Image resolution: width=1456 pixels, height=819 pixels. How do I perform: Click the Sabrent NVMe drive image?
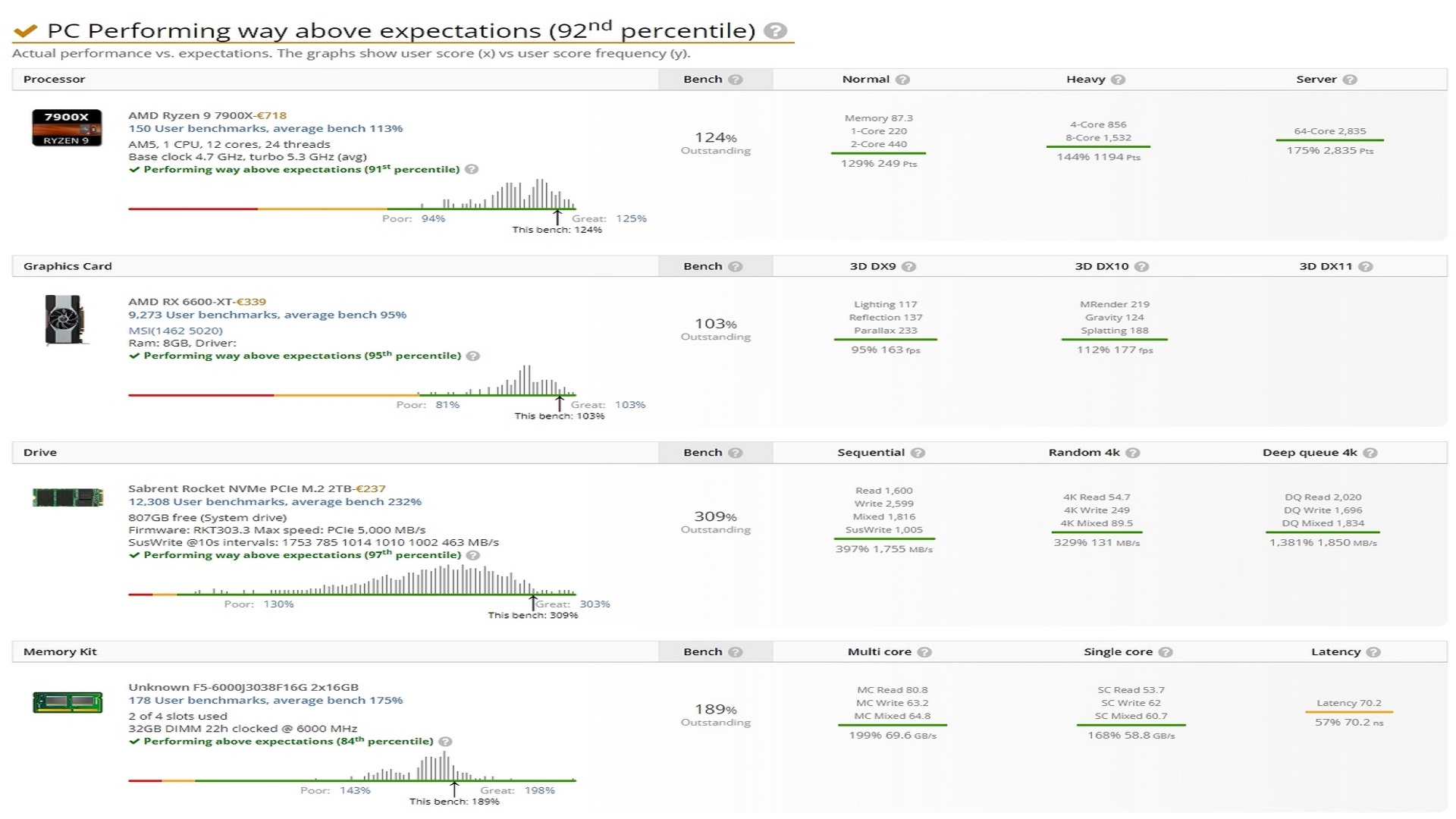pos(67,497)
